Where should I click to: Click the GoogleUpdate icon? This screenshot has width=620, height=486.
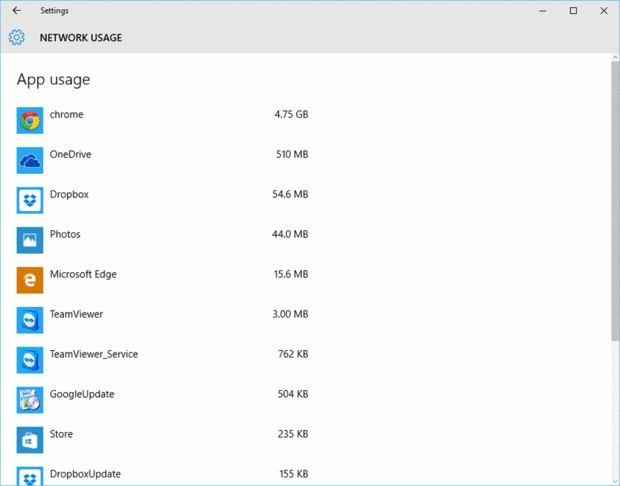click(x=30, y=400)
